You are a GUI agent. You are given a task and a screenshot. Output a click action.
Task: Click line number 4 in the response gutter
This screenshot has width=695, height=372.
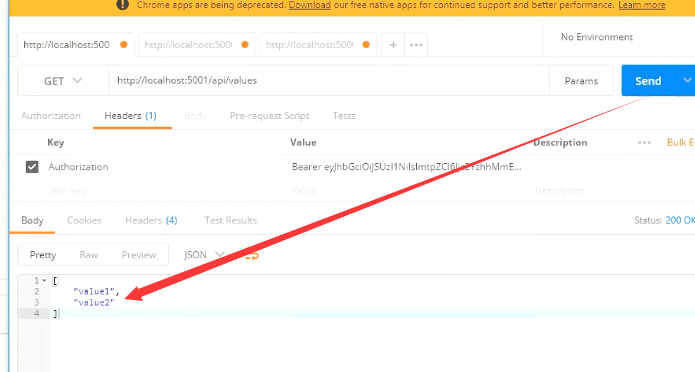pos(36,313)
